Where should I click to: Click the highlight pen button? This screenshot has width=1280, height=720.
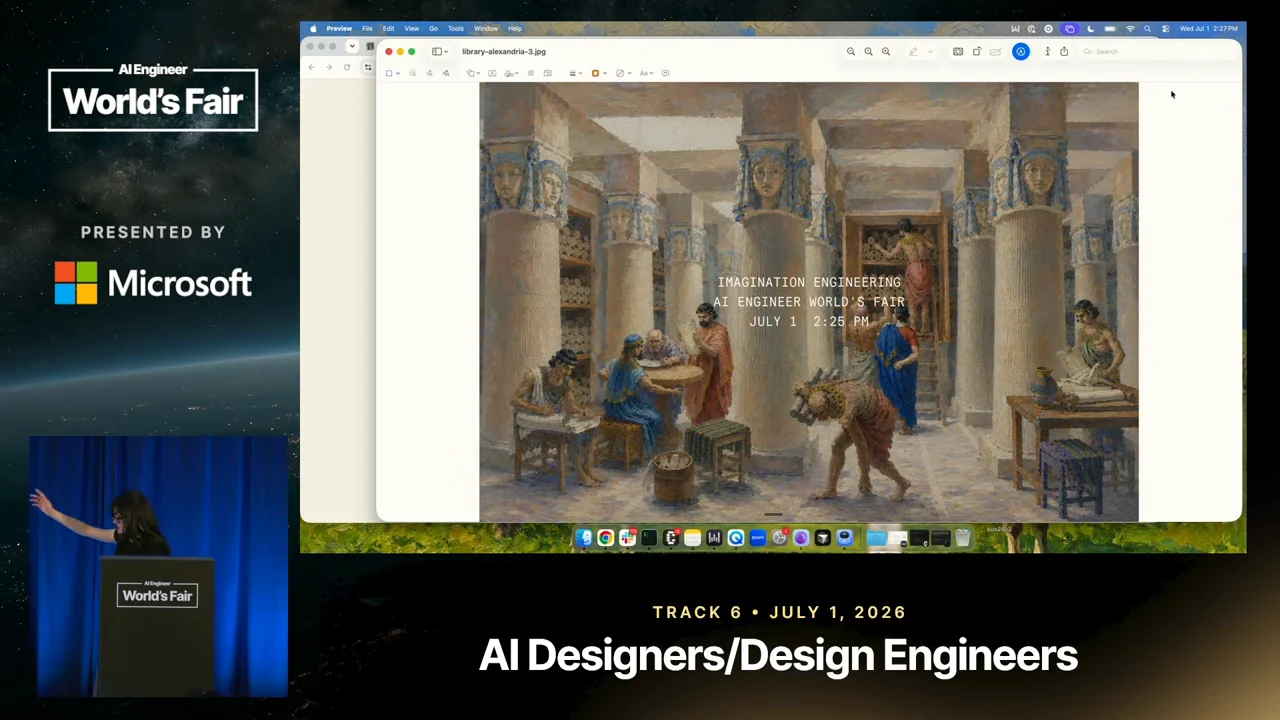[913, 51]
